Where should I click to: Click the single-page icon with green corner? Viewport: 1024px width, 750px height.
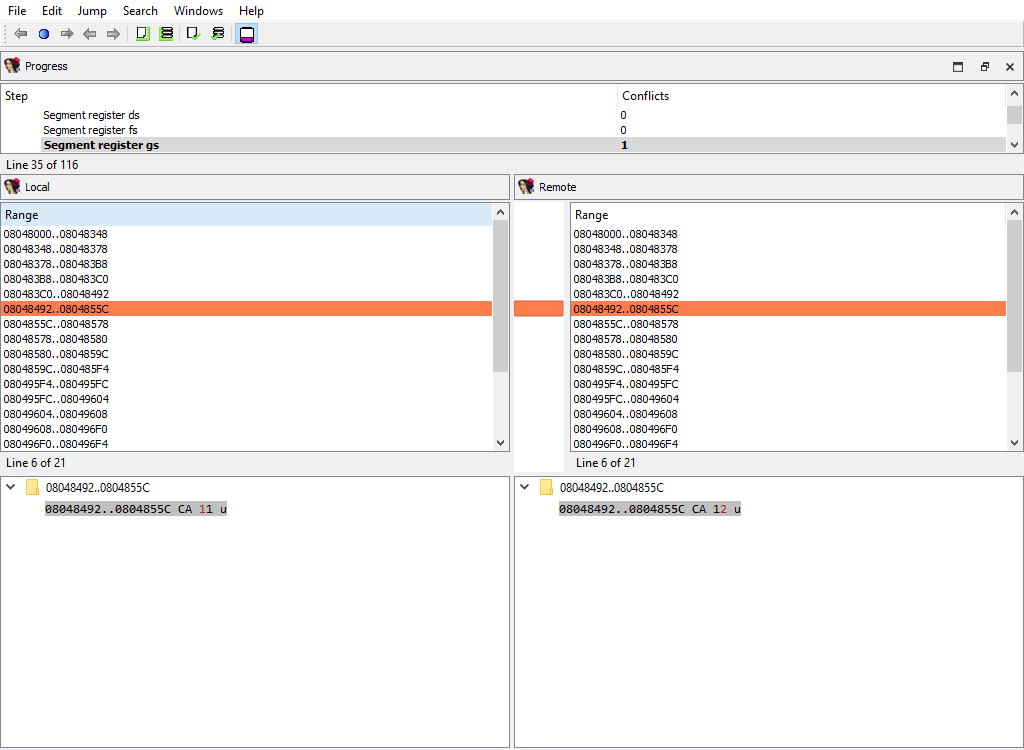(142, 34)
